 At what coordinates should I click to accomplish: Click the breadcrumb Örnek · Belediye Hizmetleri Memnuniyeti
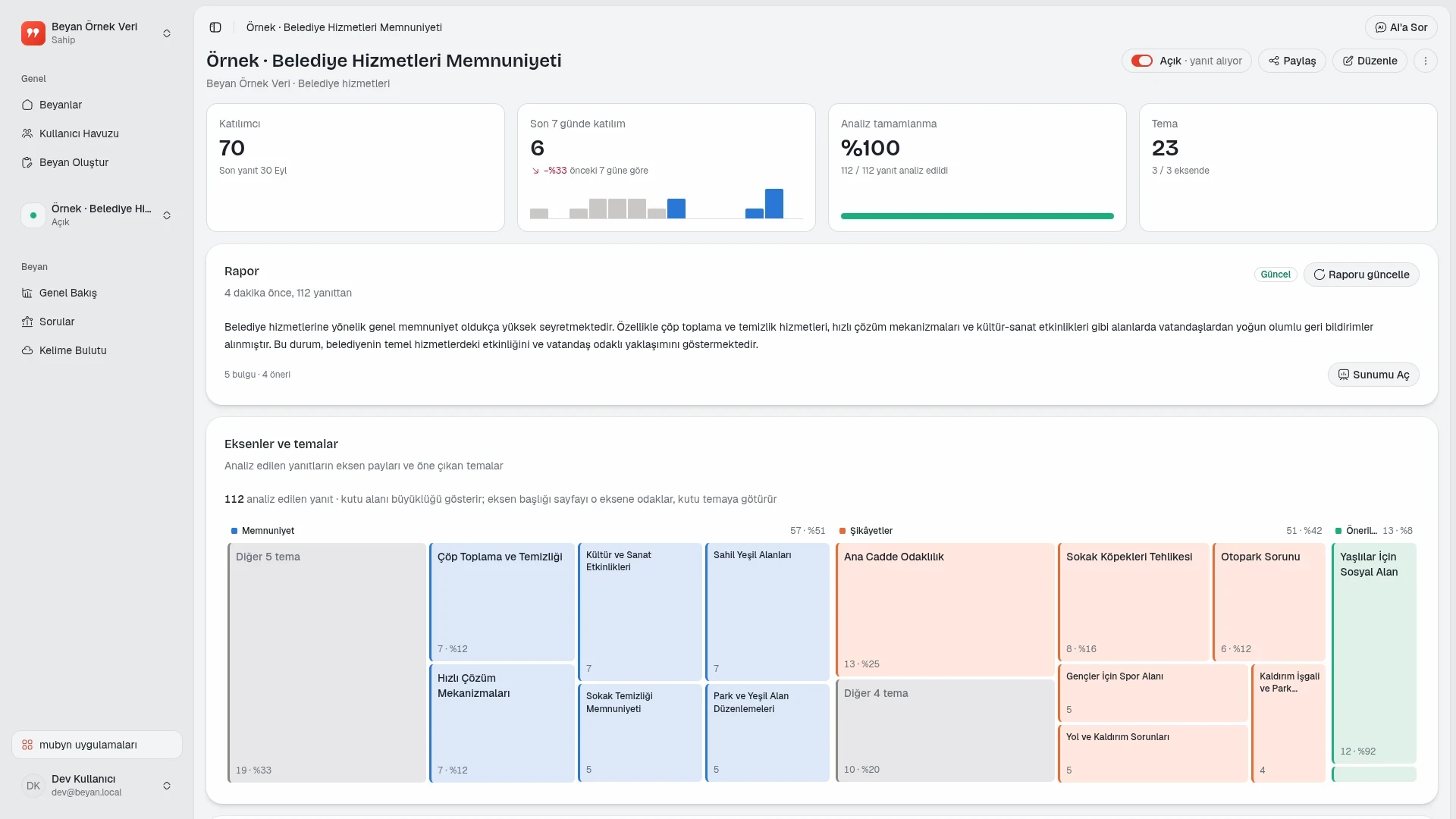(x=344, y=27)
